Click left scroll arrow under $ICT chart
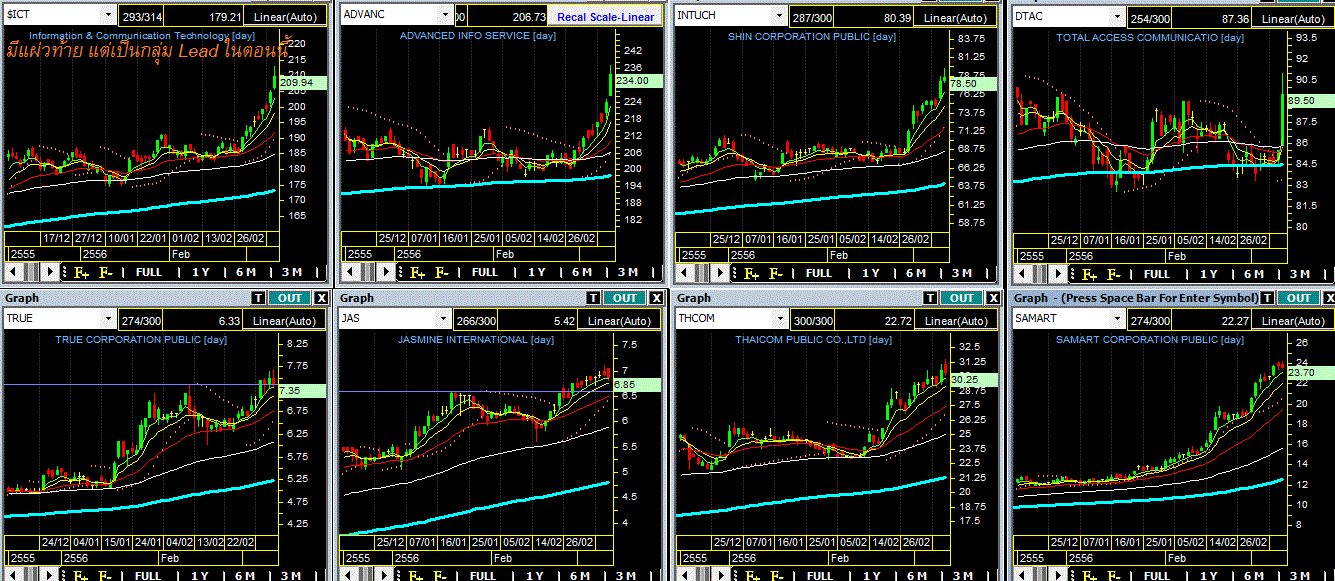 pyautogui.click(x=13, y=272)
